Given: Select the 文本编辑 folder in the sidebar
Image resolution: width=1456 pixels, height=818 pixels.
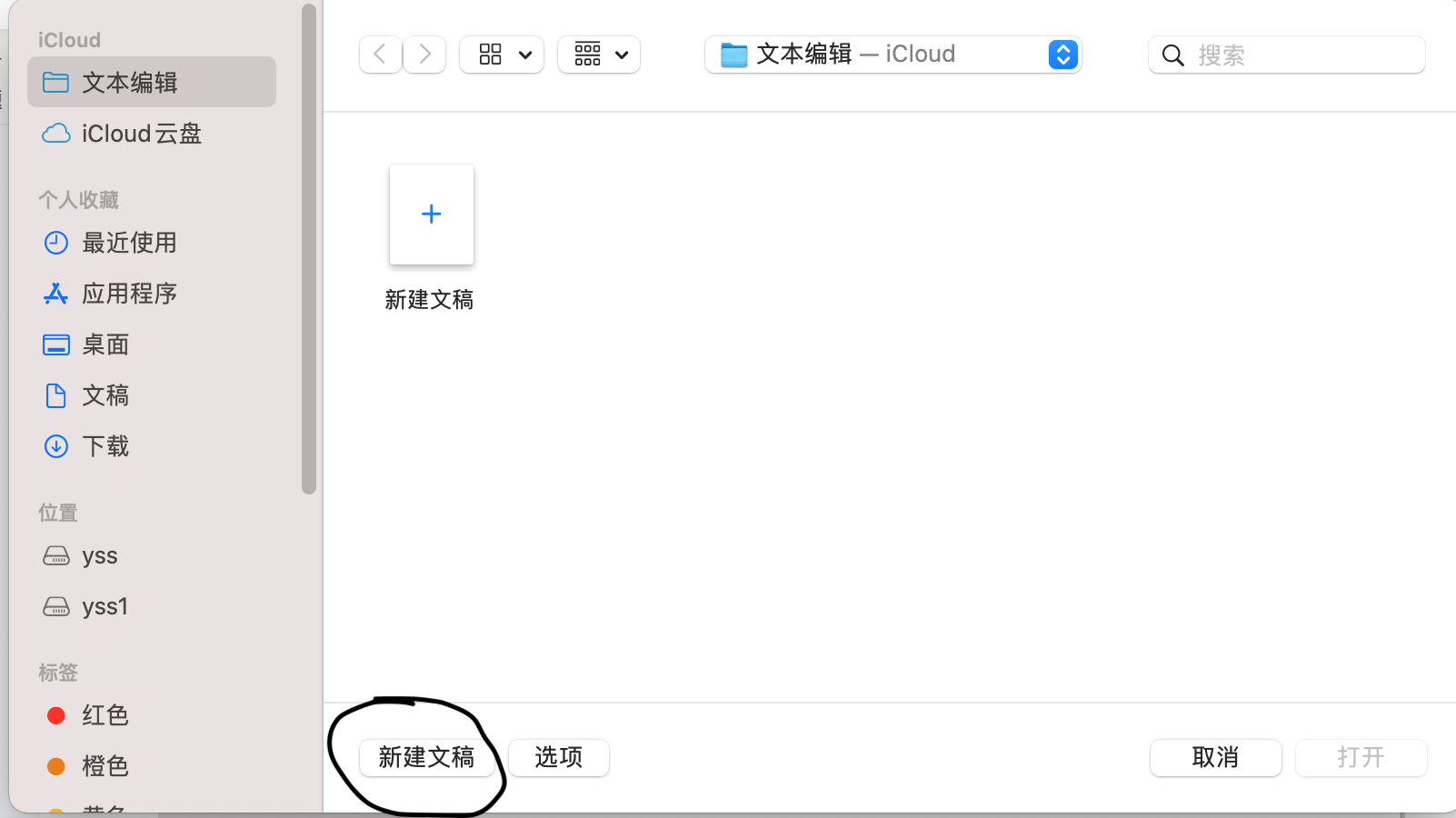Looking at the screenshot, I should coord(152,82).
